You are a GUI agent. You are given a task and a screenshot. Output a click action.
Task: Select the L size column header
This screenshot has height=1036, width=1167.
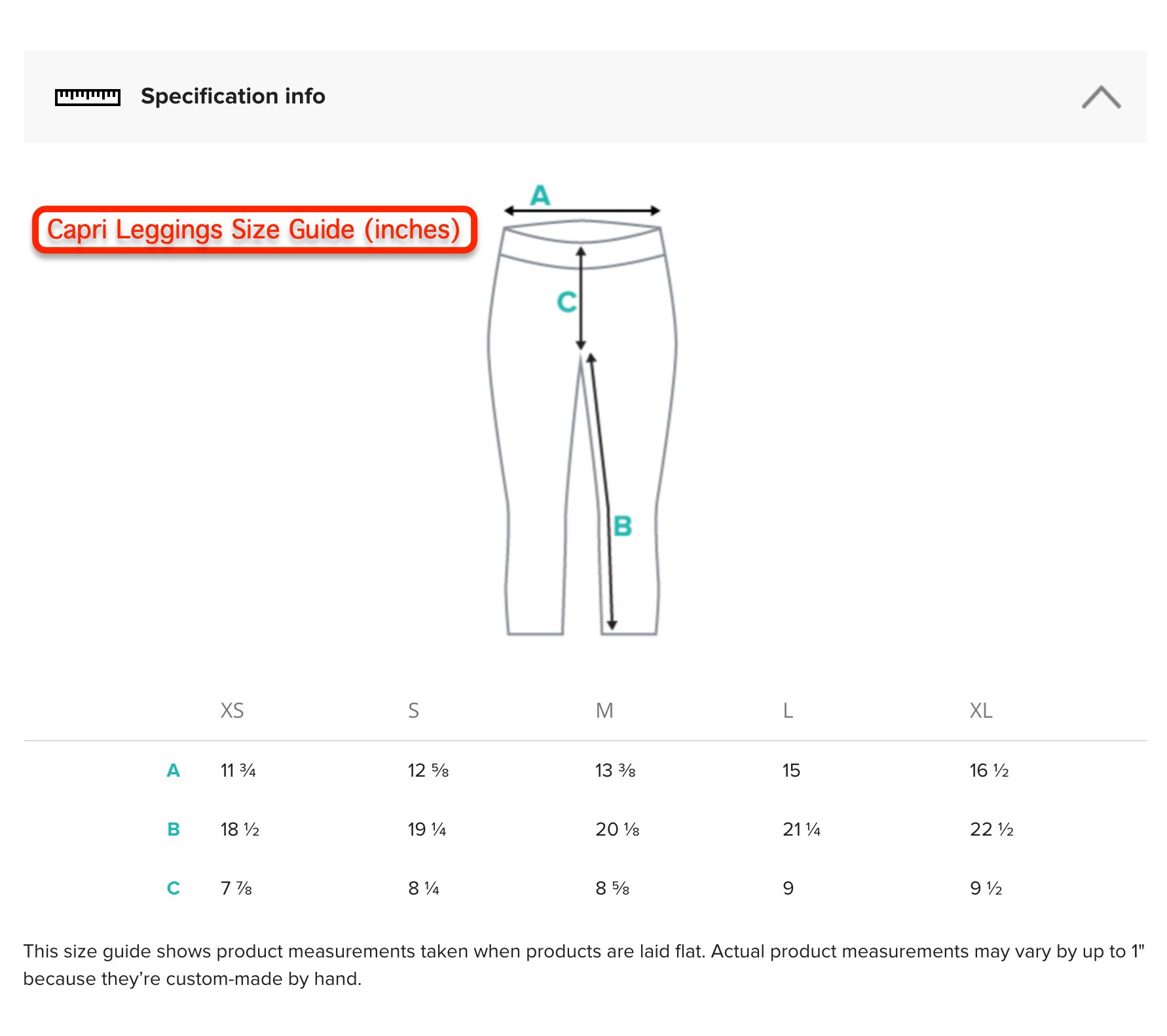coord(788,711)
